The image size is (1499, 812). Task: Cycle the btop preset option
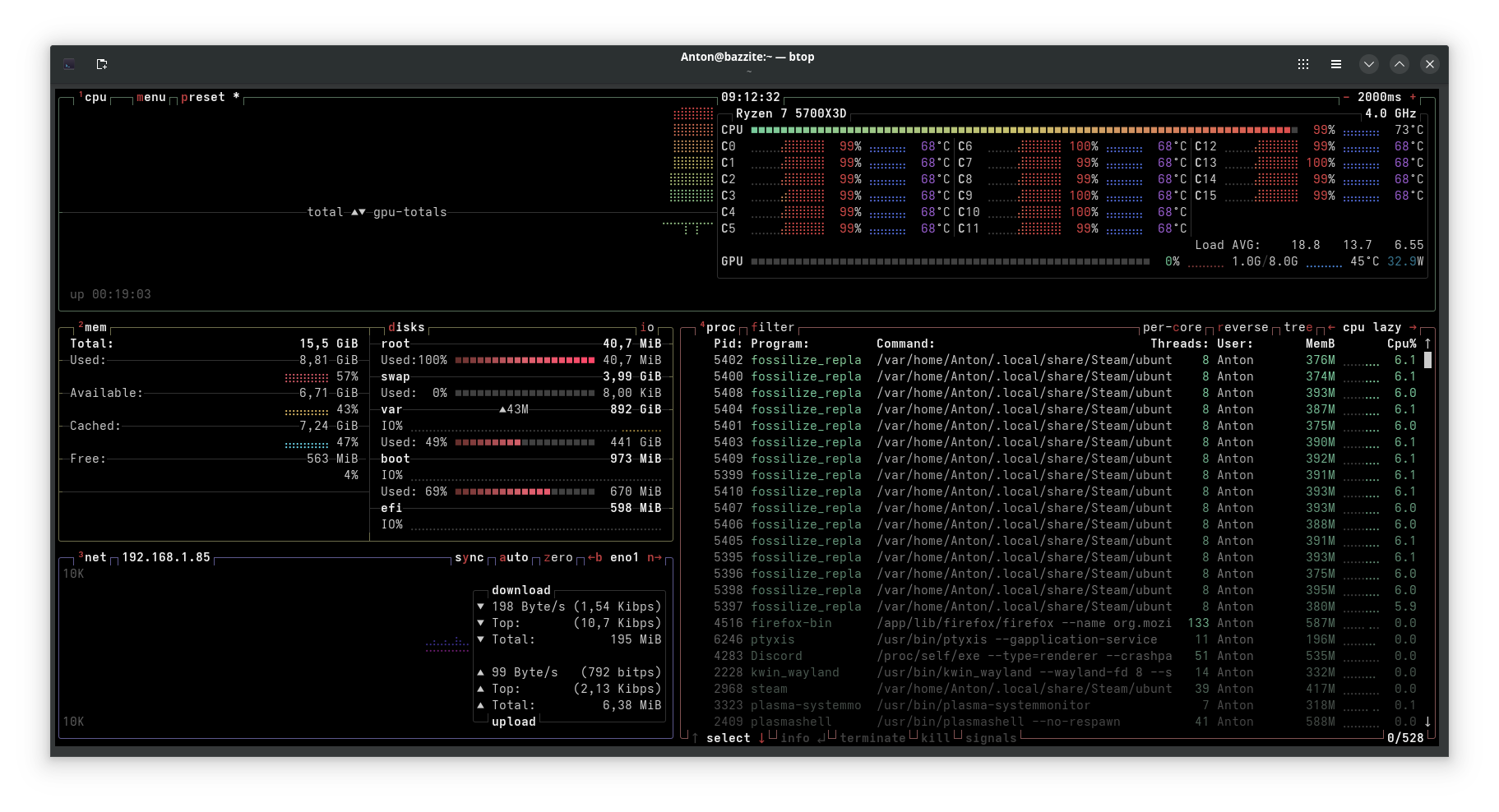coord(202,97)
